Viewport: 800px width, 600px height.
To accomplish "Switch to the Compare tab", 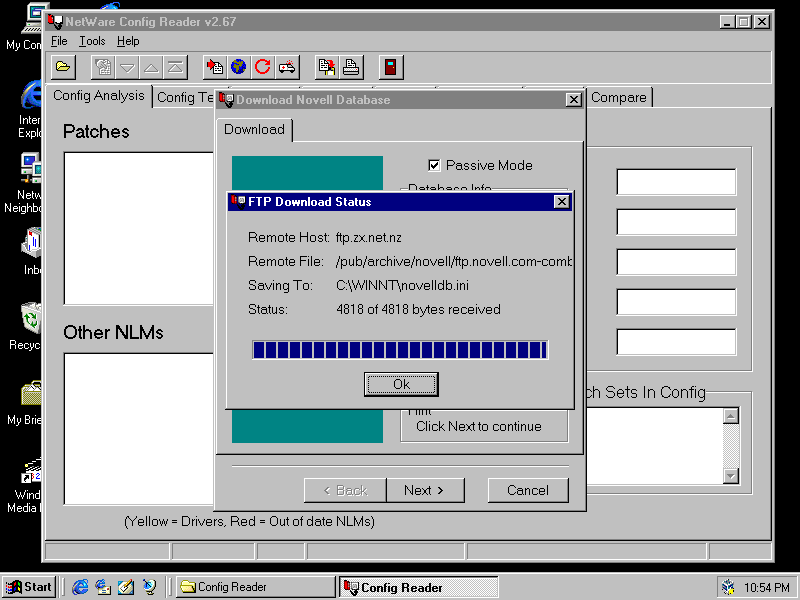I will click(x=618, y=97).
